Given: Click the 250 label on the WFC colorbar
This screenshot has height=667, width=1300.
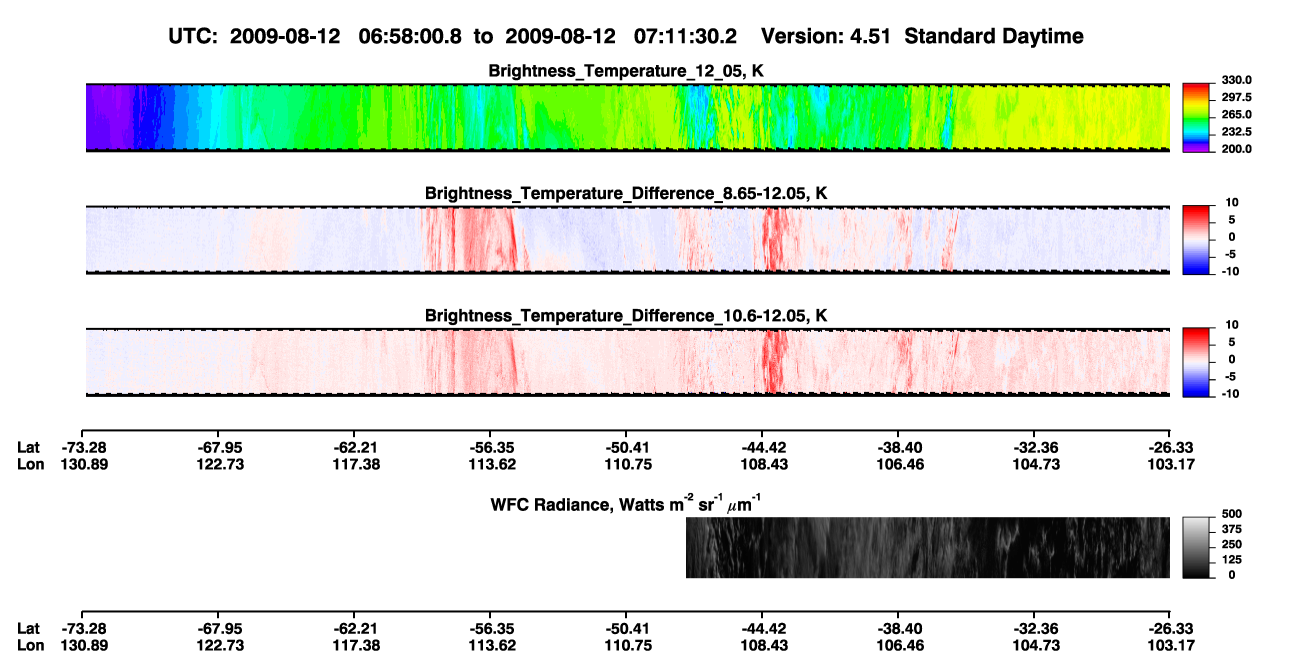Looking at the screenshot, I should 1231,545.
